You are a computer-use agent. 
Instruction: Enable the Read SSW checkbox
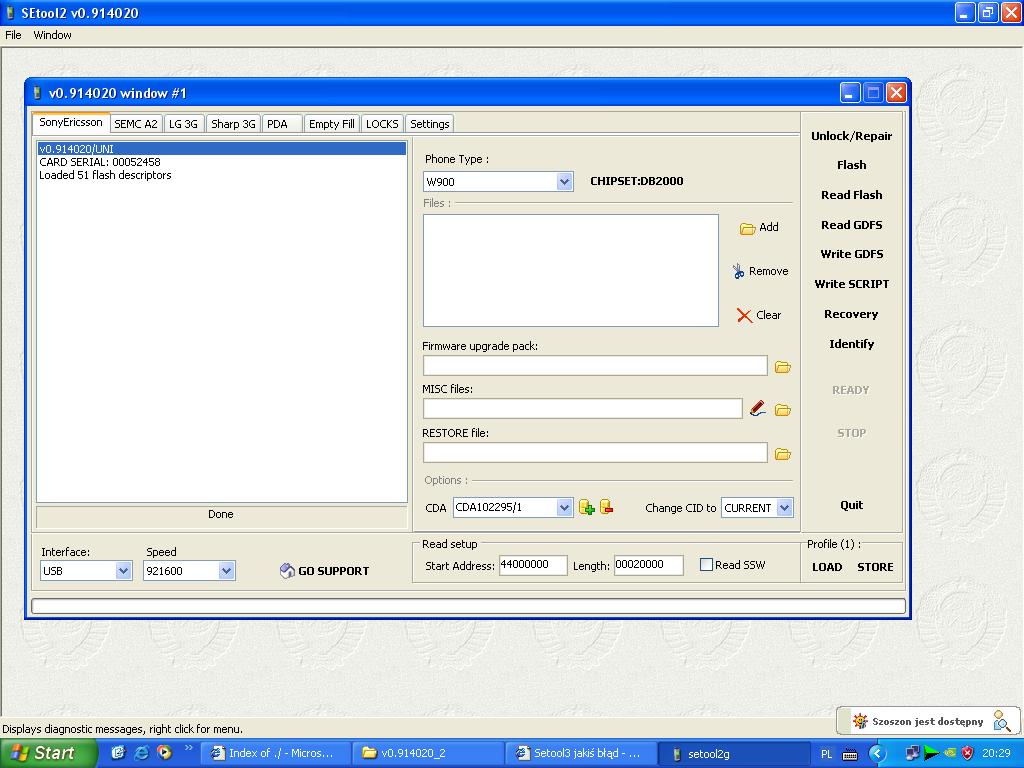[x=706, y=565]
